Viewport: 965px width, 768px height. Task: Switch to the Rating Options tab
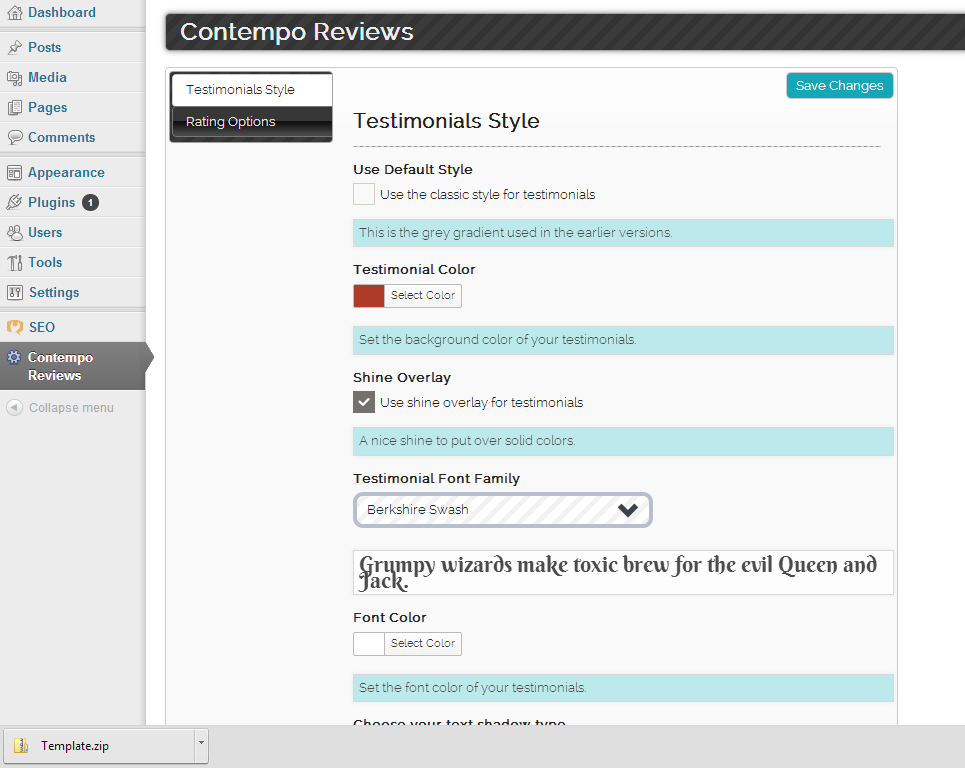tap(252, 122)
